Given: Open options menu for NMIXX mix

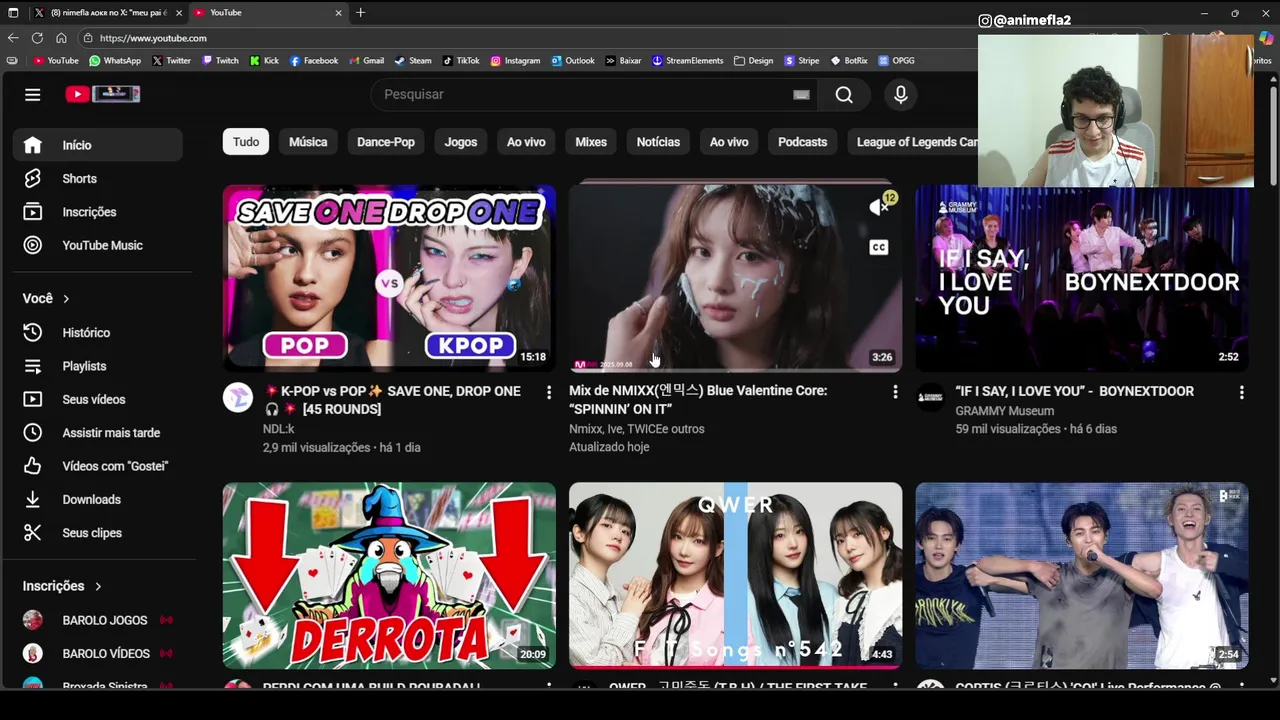Looking at the screenshot, I should 895,393.
